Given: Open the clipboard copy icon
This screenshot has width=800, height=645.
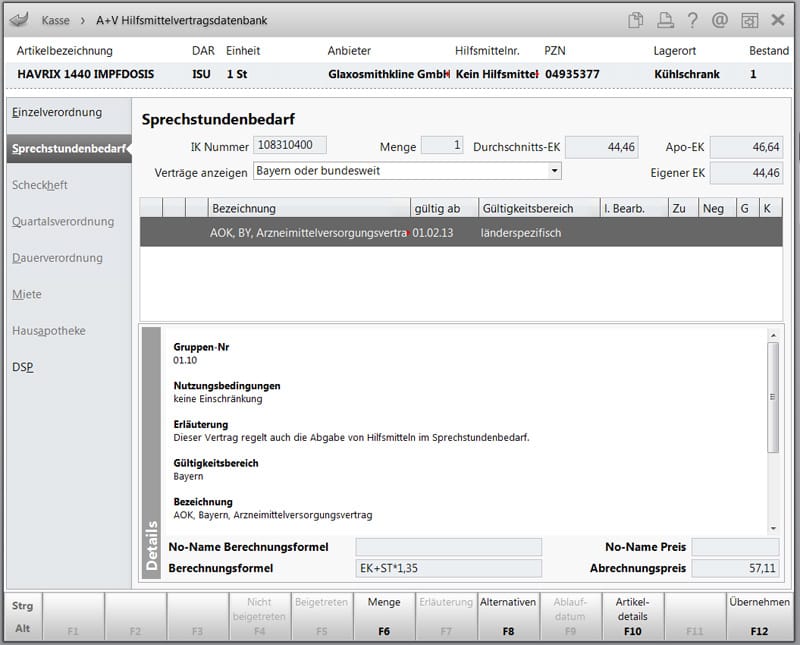Looking at the screenshot, I should (636, 20).
